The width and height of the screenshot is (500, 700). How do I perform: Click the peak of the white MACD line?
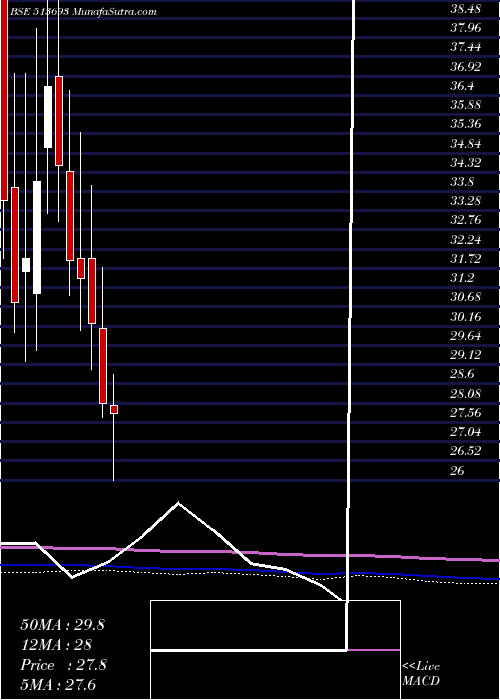point(179,503)
